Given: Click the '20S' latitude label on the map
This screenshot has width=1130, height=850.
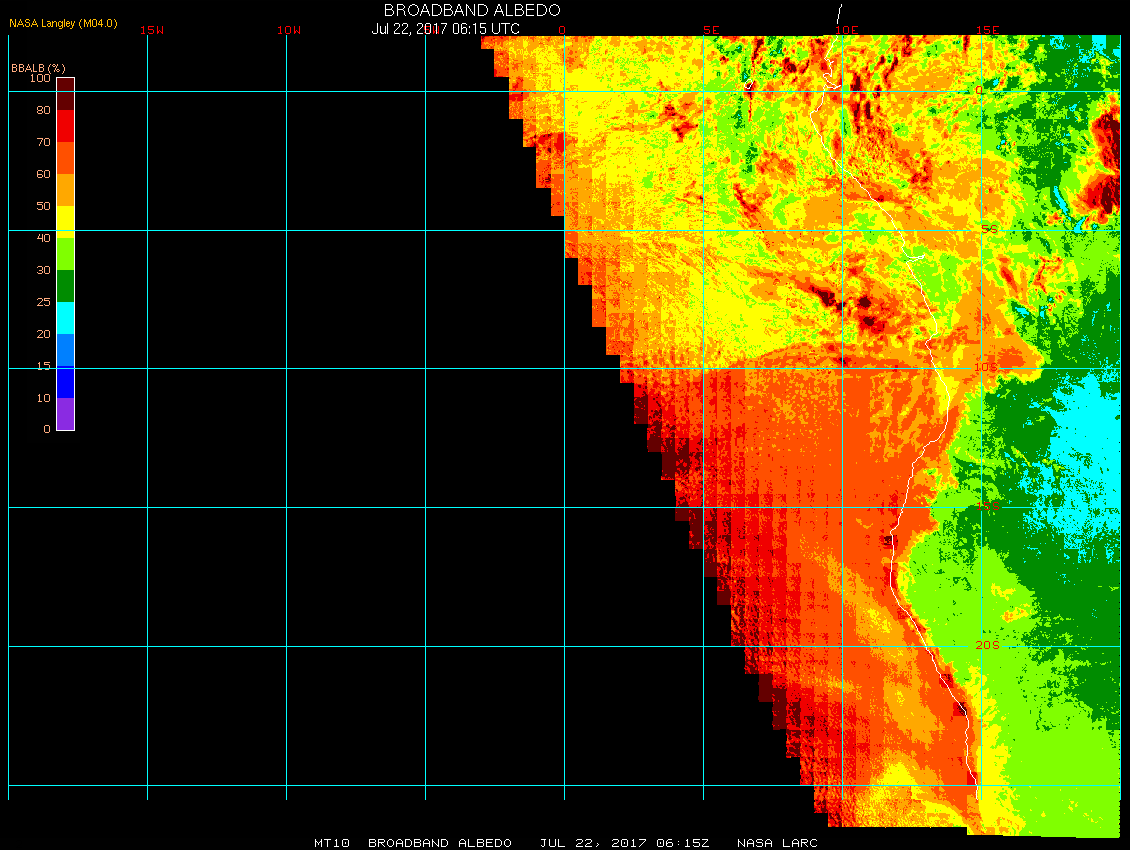Looking at the screenshot, I should (987, 646).
